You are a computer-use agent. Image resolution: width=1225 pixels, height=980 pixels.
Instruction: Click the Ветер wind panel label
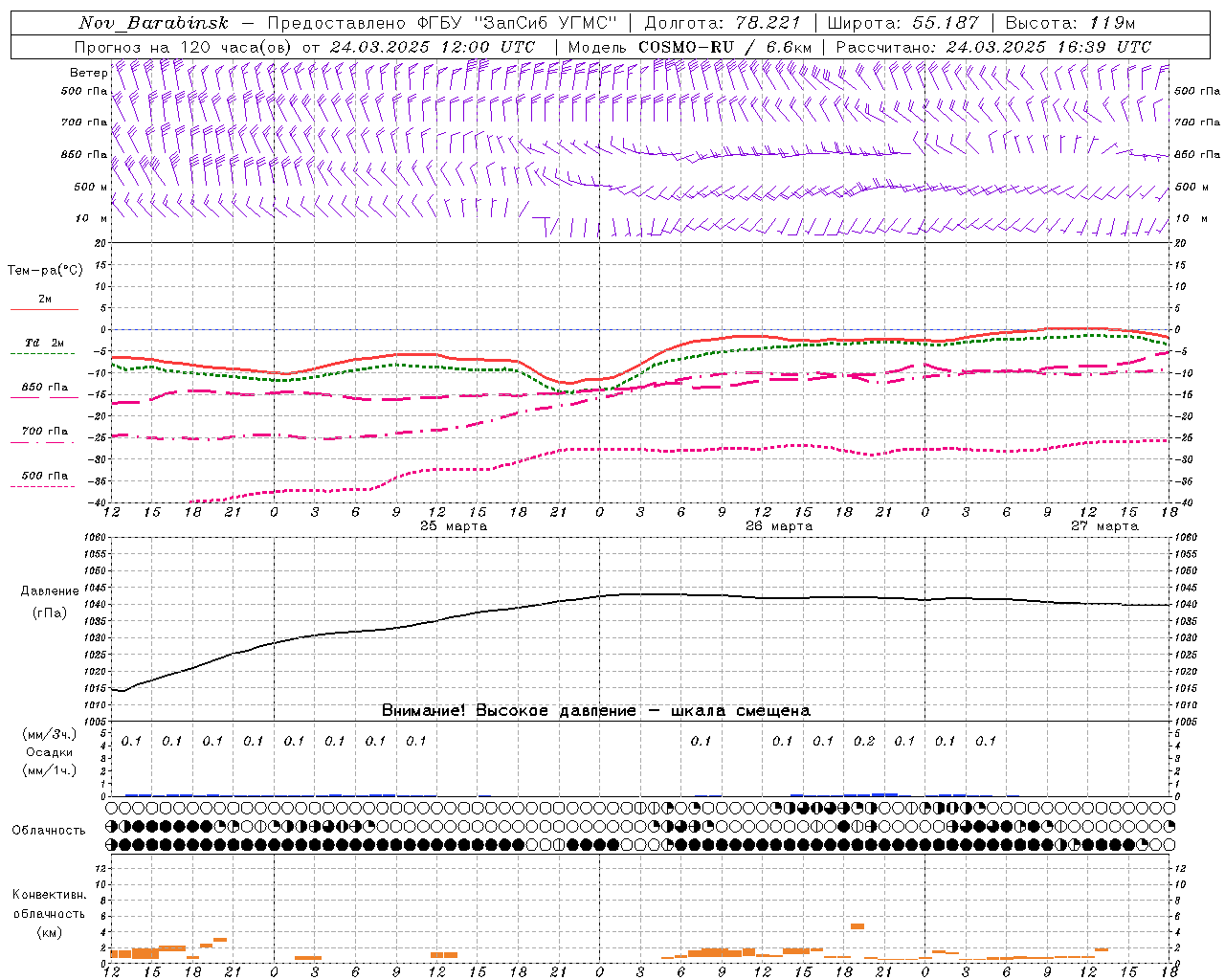(88, 73)
